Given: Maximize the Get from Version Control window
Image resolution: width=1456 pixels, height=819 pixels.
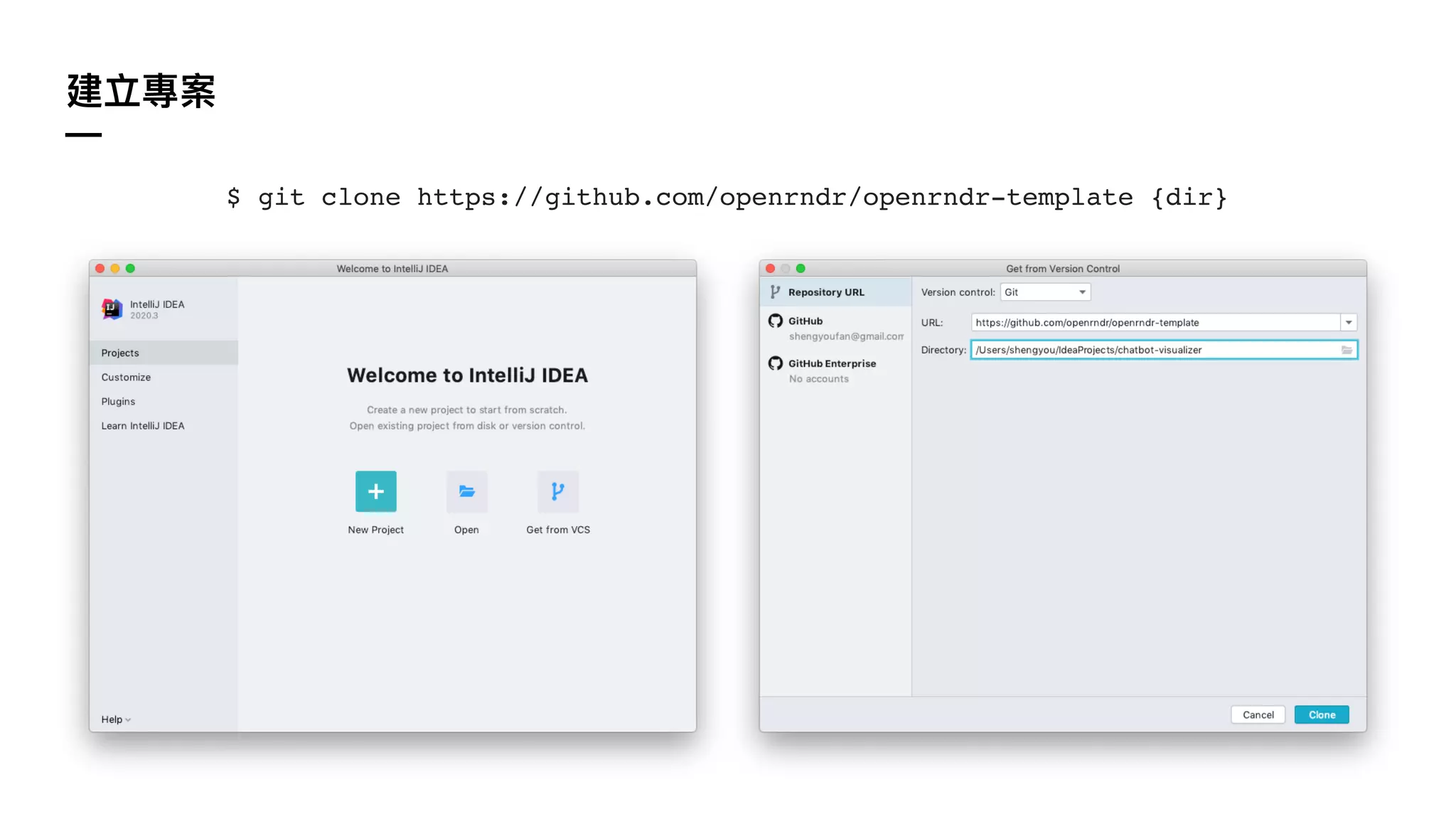Looking at the screenshot, I should pyautogui.click(x=801, y=269).
